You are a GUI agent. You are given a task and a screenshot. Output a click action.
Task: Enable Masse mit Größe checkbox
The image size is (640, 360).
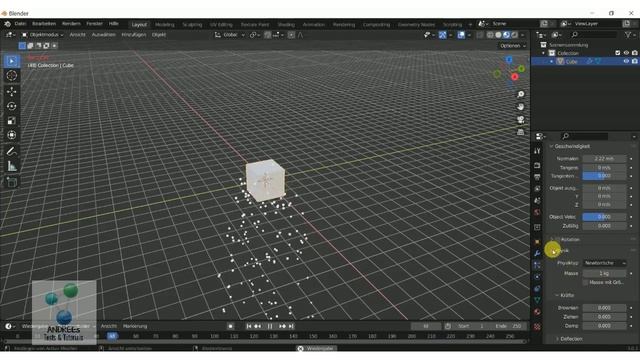585,282
